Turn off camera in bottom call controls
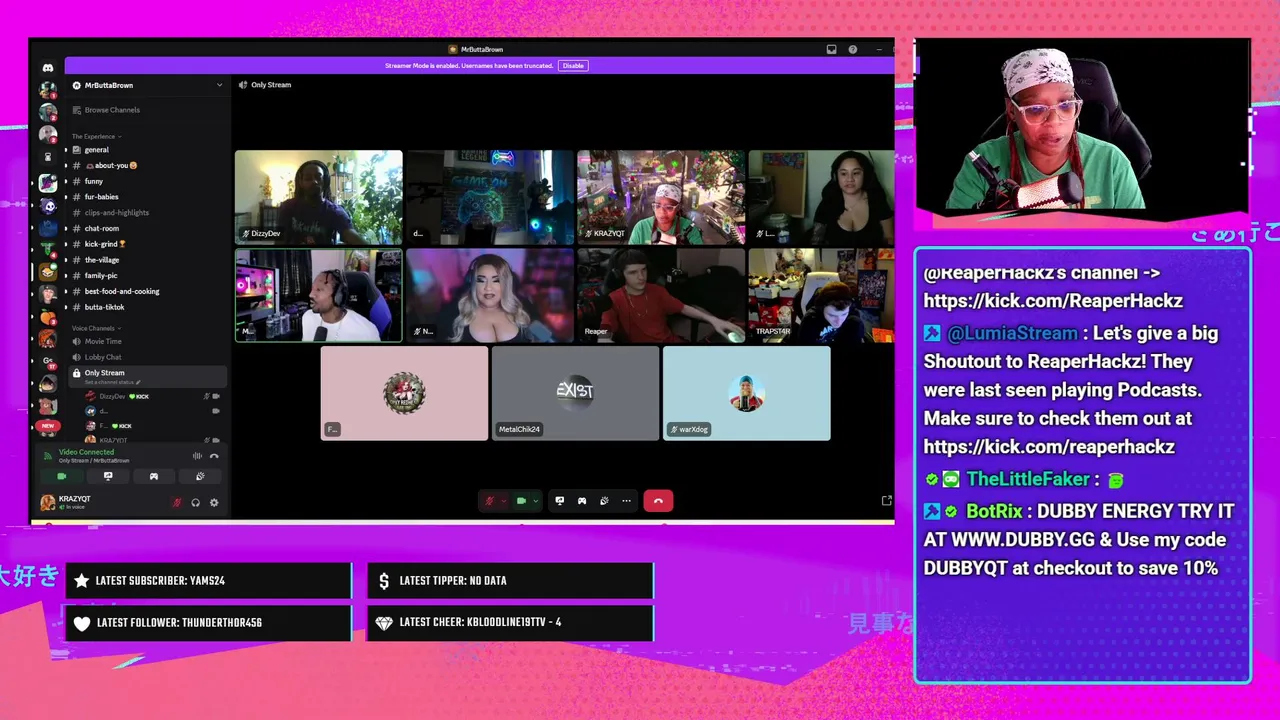The height and width of the screenshot is (720, 1280). (x=521, y=501)
